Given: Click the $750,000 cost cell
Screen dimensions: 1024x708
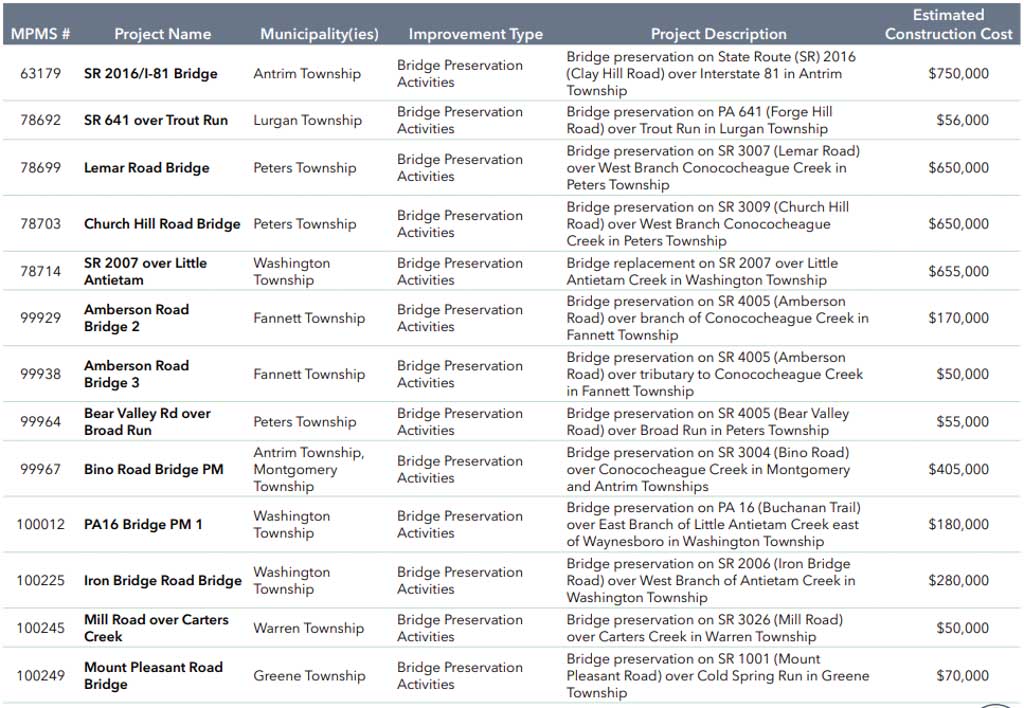Looking at the screenshot, I should (x=958, y=74).
